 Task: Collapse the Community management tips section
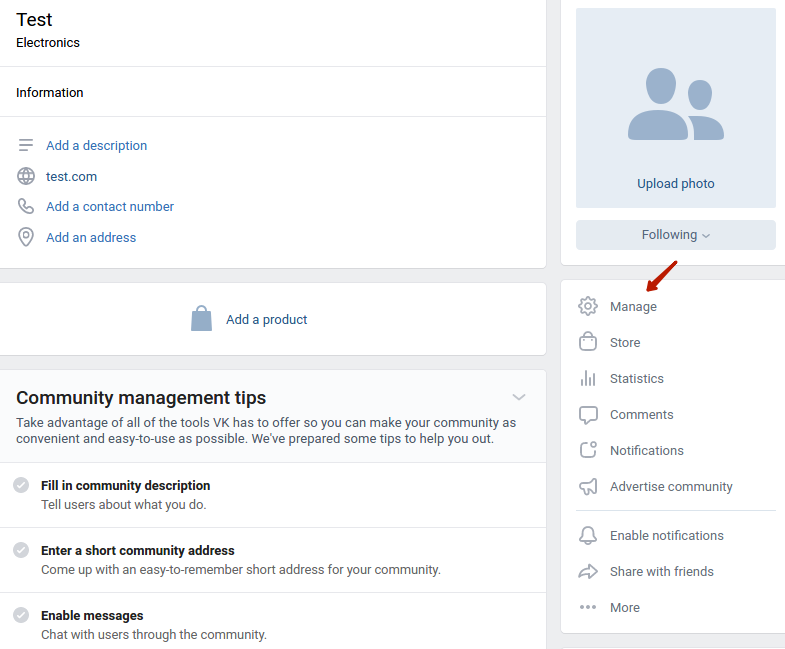pos(519,397)
